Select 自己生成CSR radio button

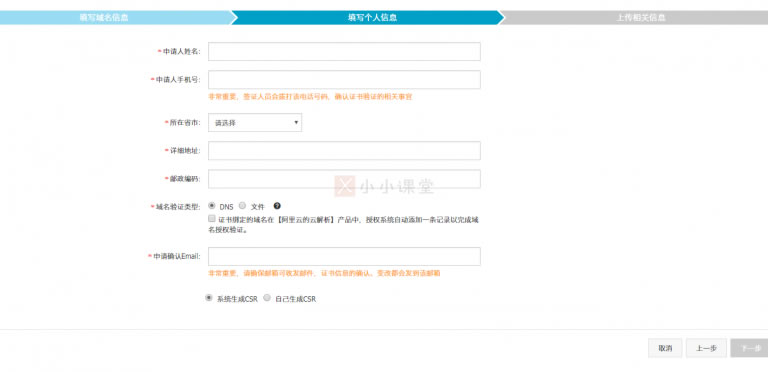point(267,298)
